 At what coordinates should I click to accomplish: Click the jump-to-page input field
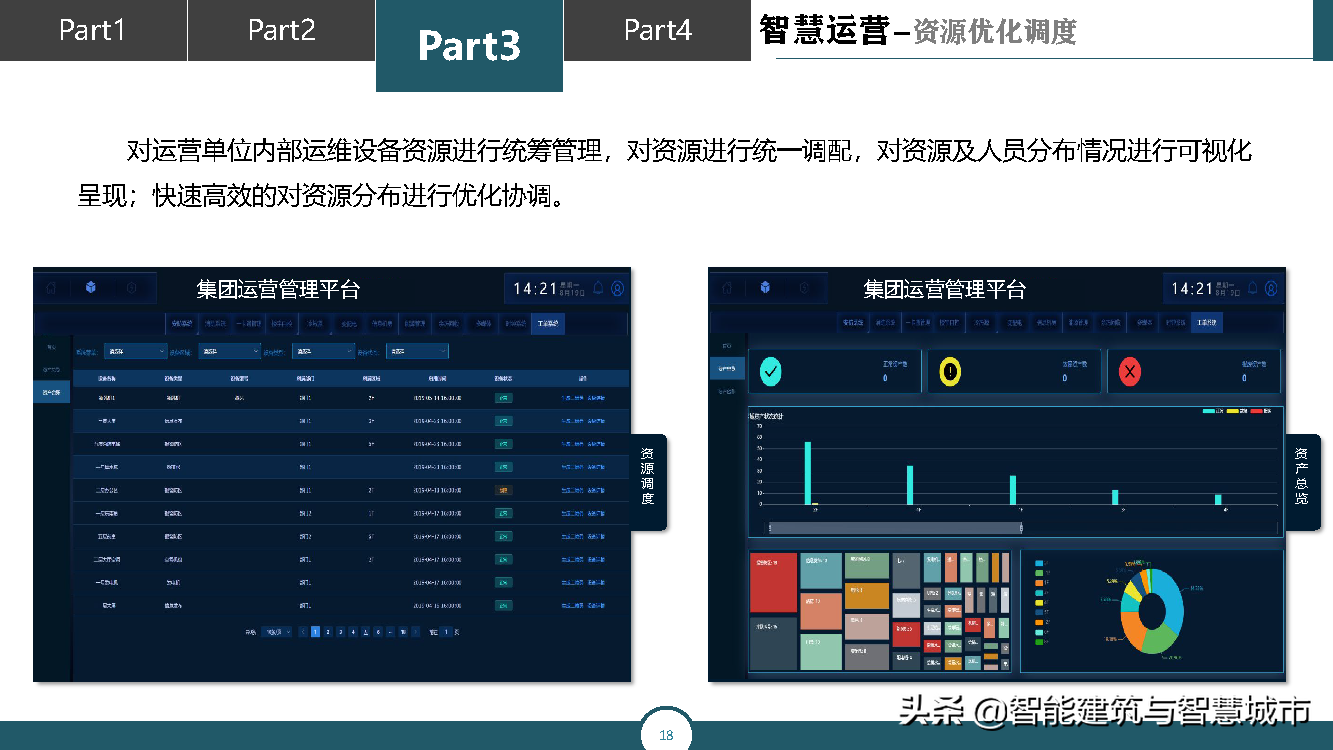446,632
